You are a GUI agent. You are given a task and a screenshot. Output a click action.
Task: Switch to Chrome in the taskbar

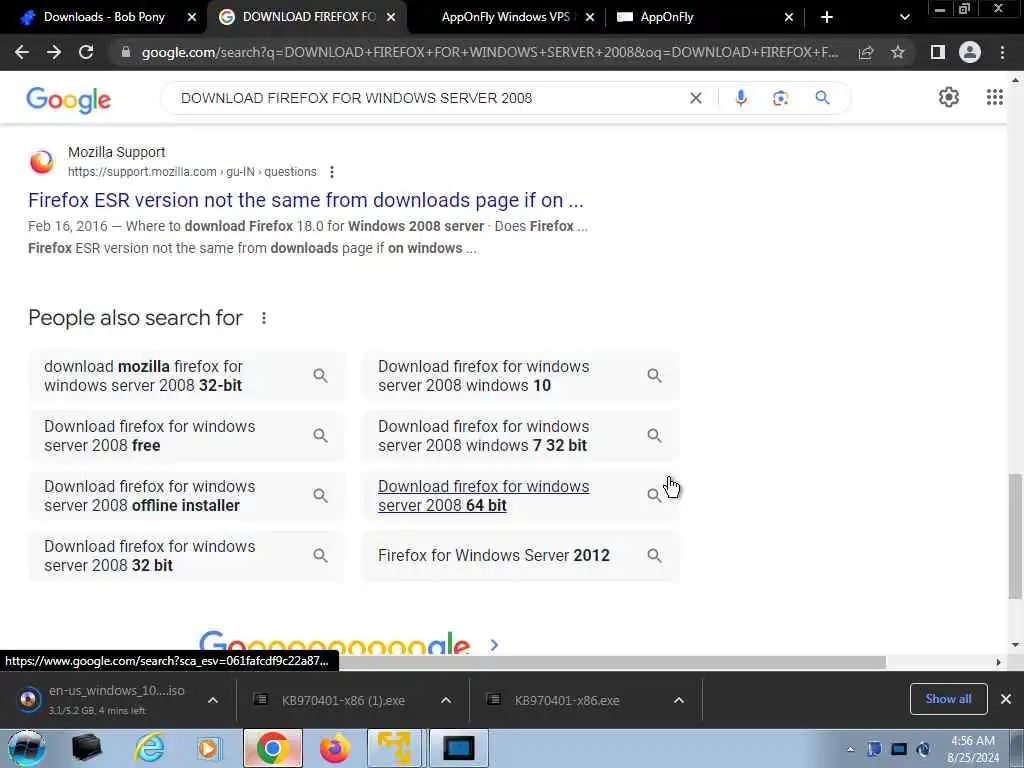click(x=272, y=748)
